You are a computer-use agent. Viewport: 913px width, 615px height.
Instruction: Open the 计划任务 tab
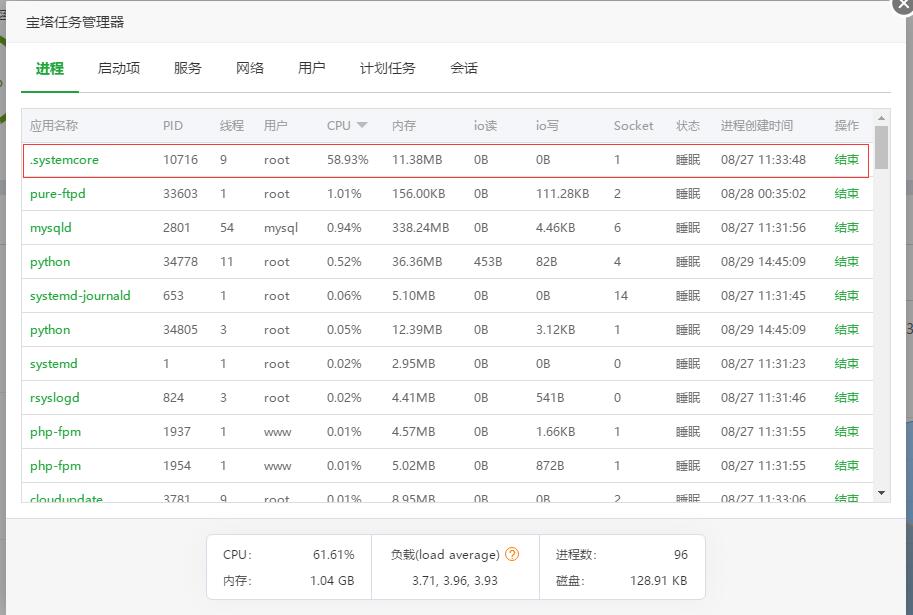tap(388, 68)
